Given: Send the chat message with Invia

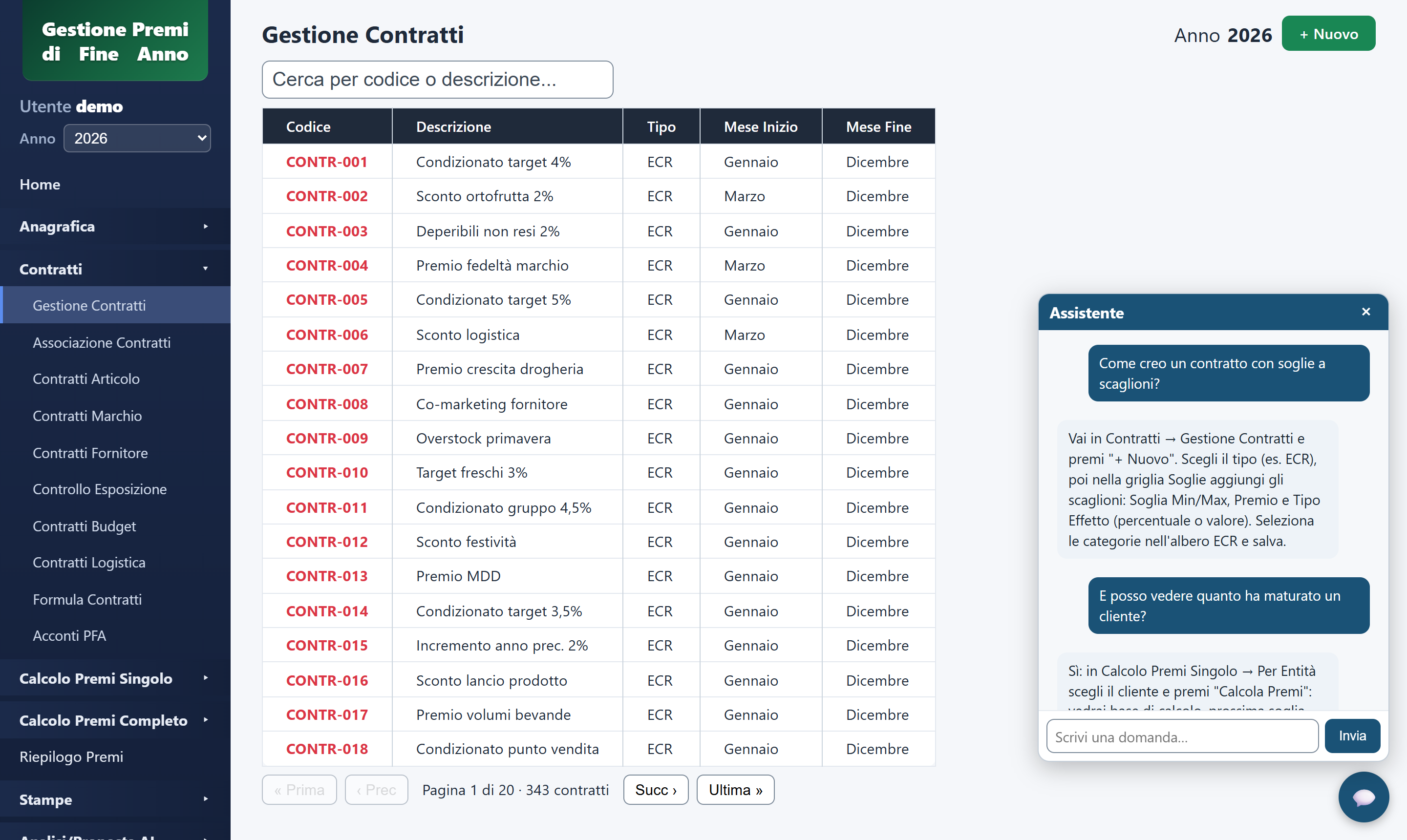Looking at the screenshot, I should pyautogui.click(x=1352, y=736).
